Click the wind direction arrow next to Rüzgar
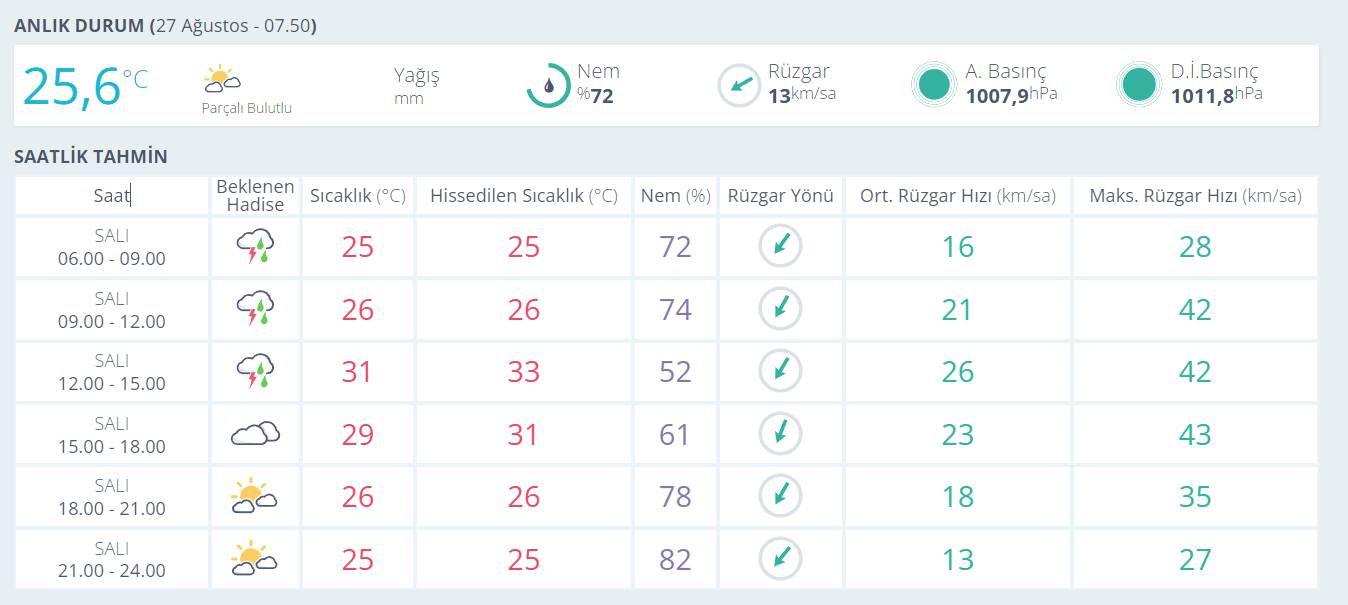Screen dimensions: 1348x605 coord(740,85)
